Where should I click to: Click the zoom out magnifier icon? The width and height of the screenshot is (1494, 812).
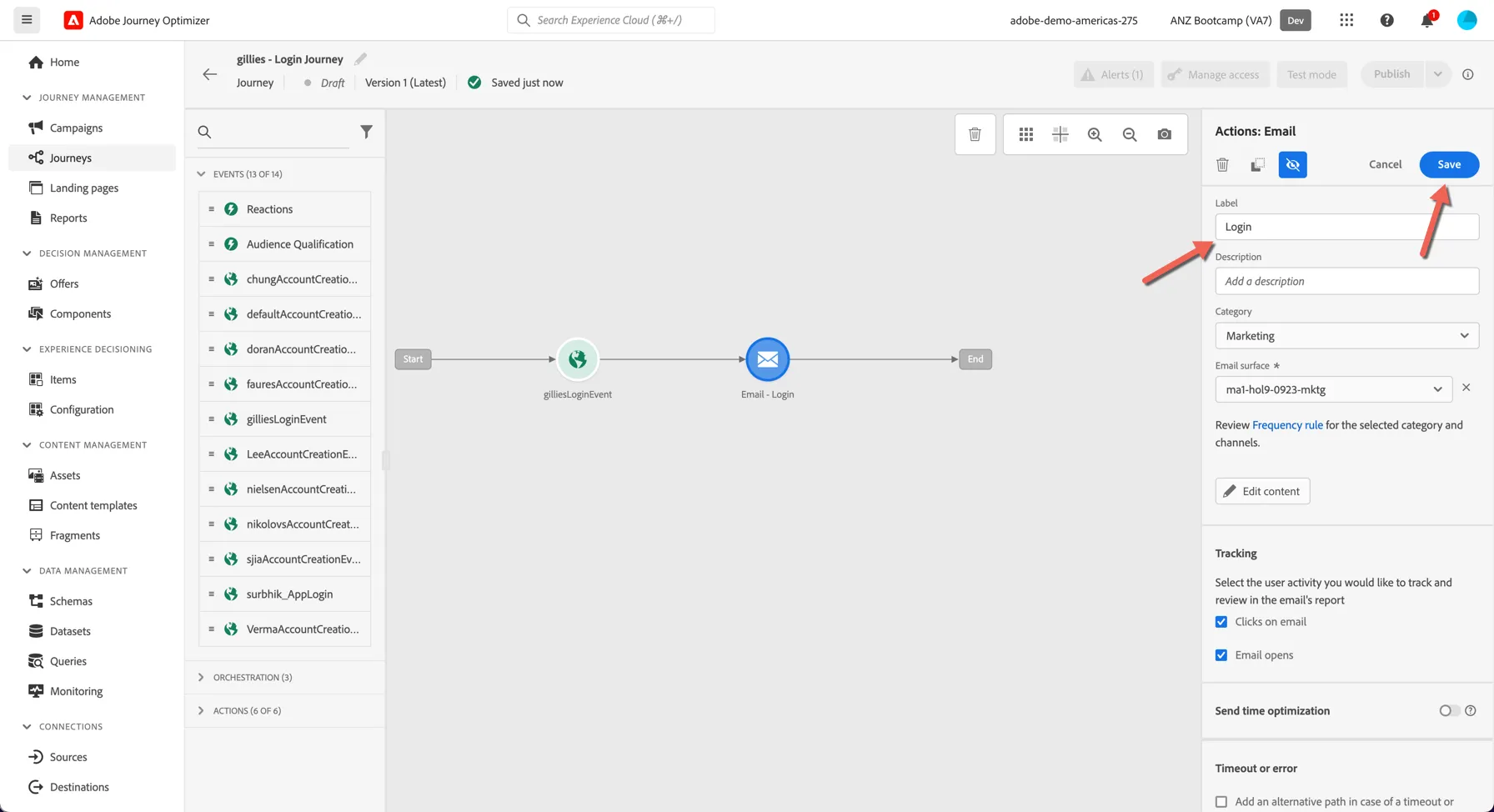[1130, 134]
